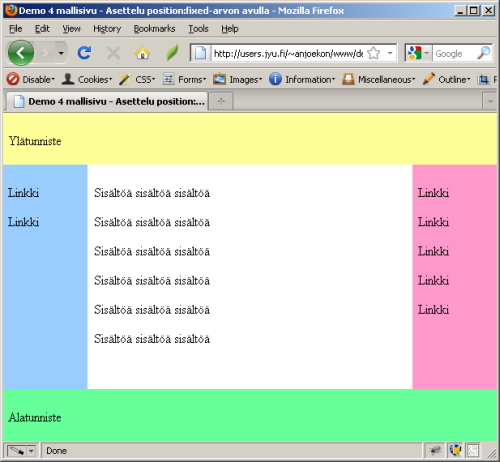
Task: Click the greyed-out Forward arrow button
Action: (x=45, y=53)
